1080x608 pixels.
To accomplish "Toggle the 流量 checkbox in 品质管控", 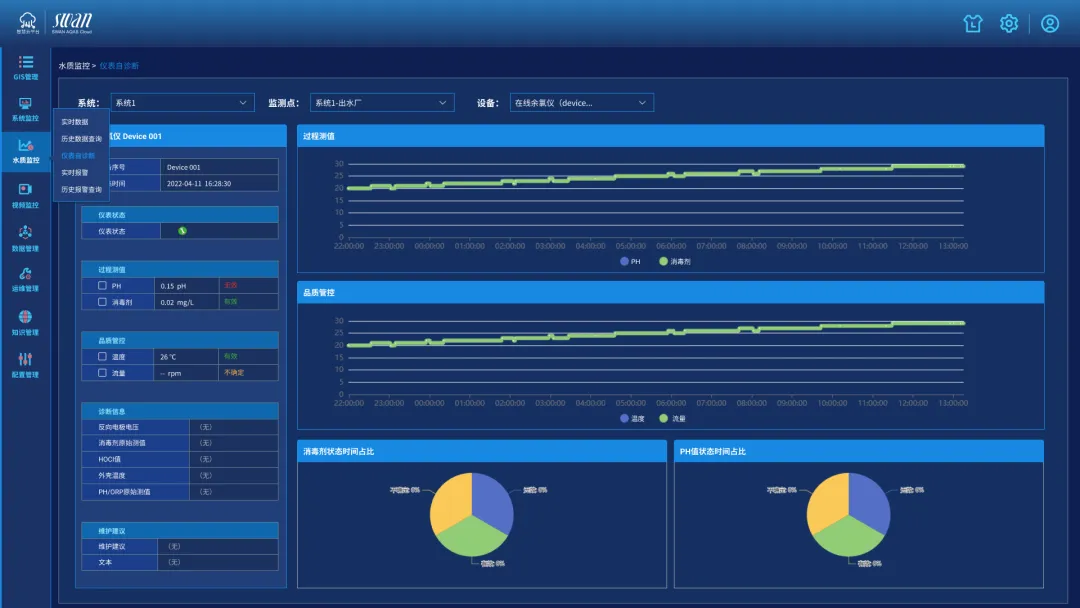I will (x=102, y=373).
